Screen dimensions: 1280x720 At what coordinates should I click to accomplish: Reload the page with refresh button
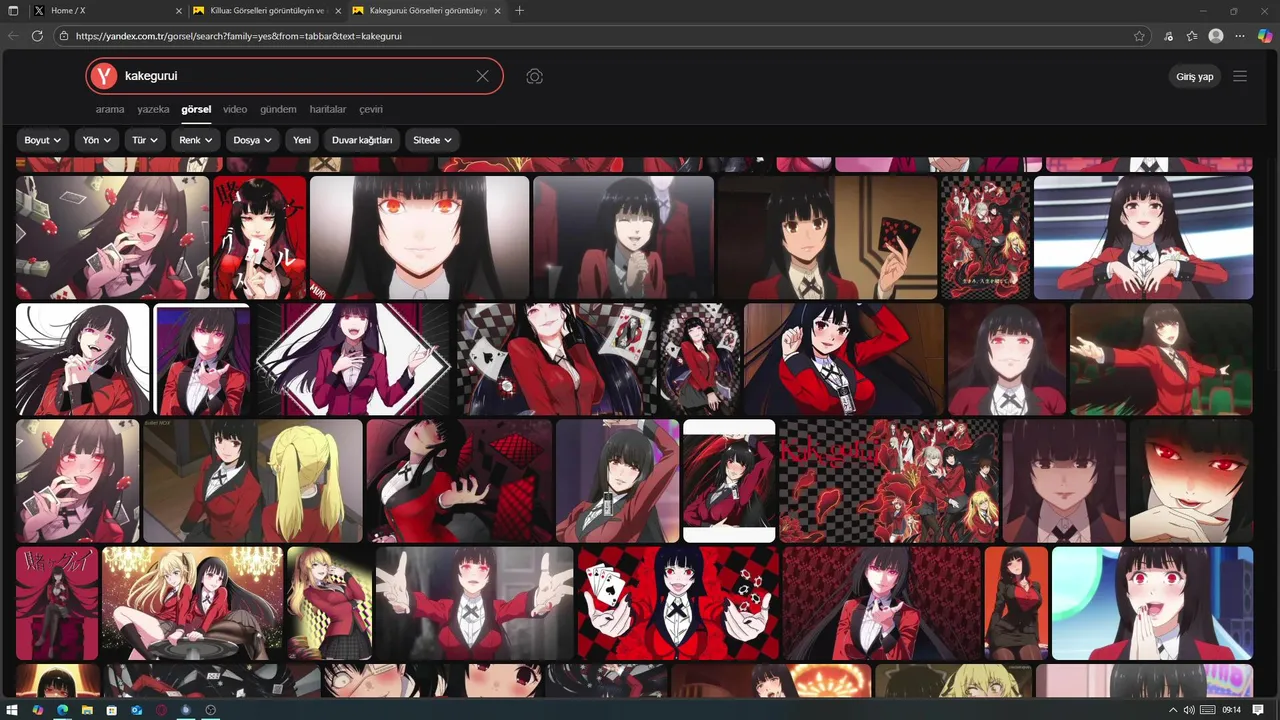click(37, 36)
